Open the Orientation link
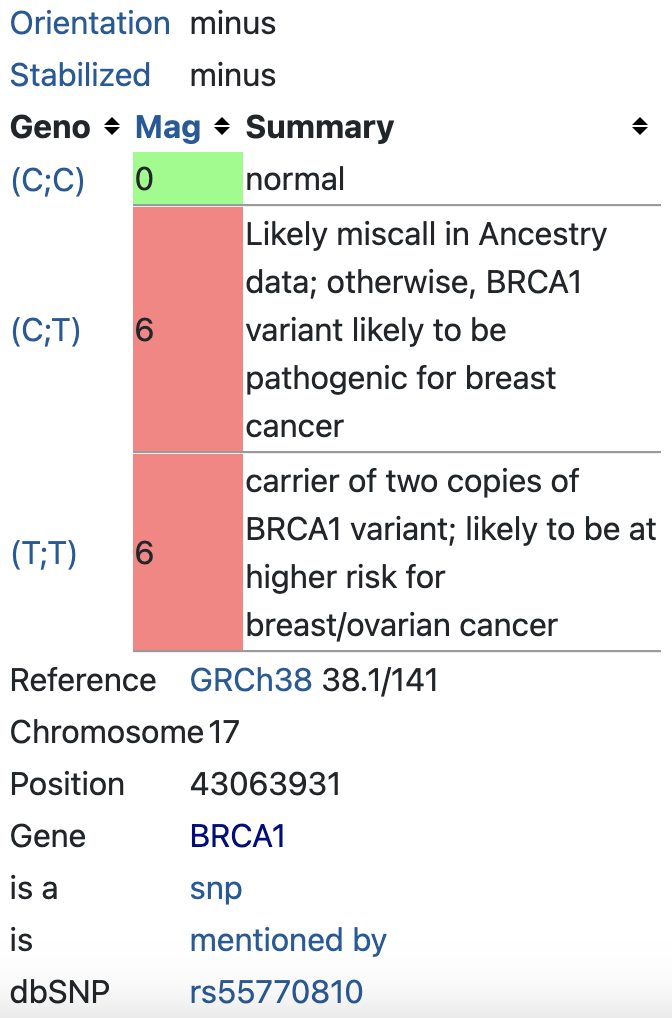Screen dimensions: 672x1018 (90, 23)
